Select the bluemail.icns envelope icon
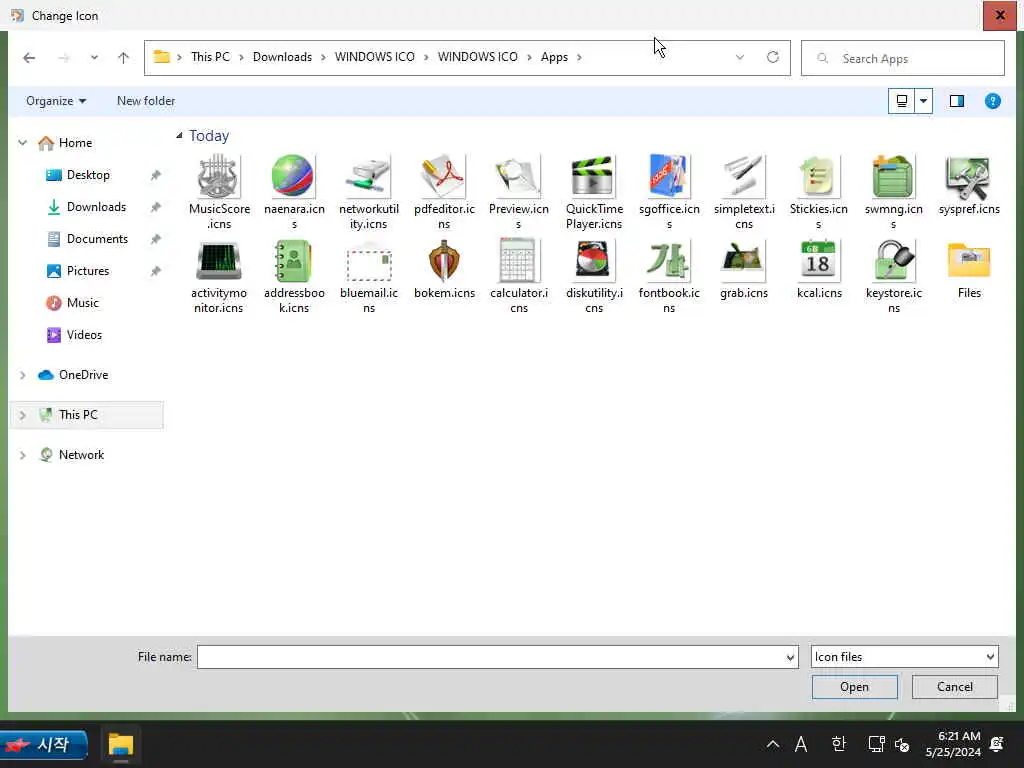1024x768 pixels. 368,261
